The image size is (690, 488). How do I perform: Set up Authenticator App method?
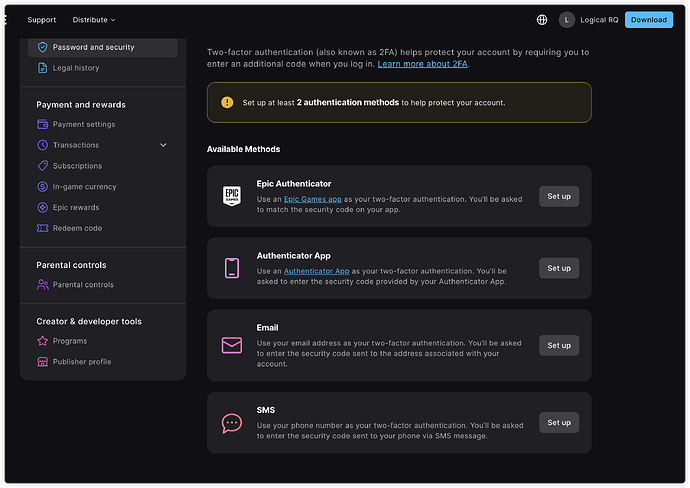coord(559,268)
